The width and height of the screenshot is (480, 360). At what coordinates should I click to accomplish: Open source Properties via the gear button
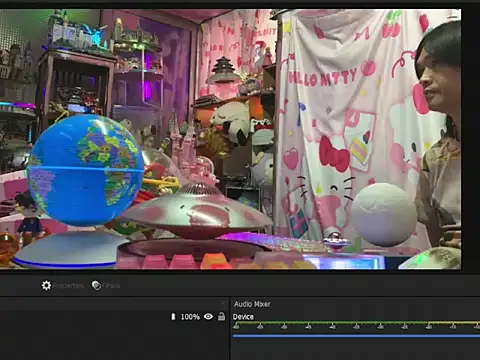tap(62, 286)
